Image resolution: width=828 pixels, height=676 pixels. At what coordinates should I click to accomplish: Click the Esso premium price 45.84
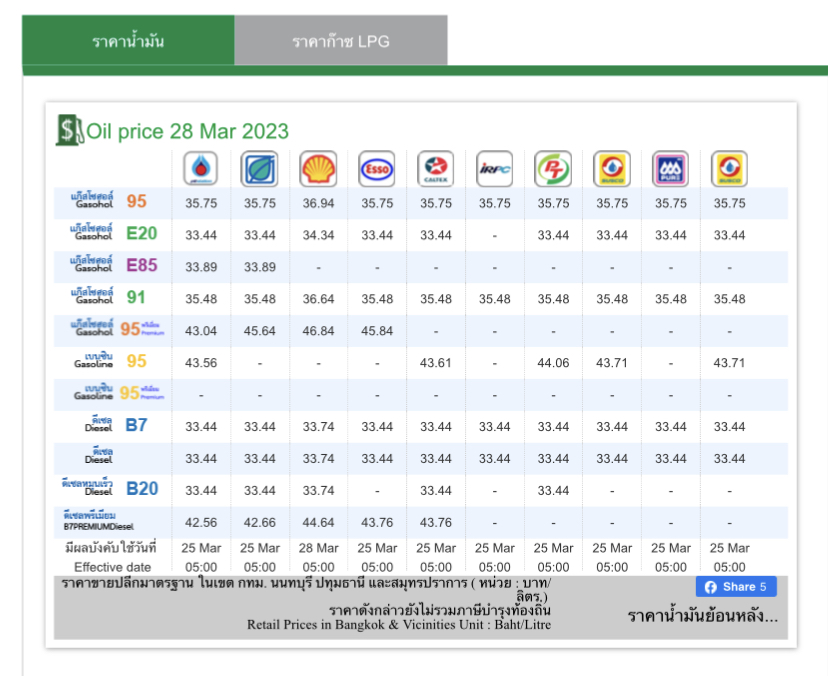pyautogui.click(x=377, y=331)
